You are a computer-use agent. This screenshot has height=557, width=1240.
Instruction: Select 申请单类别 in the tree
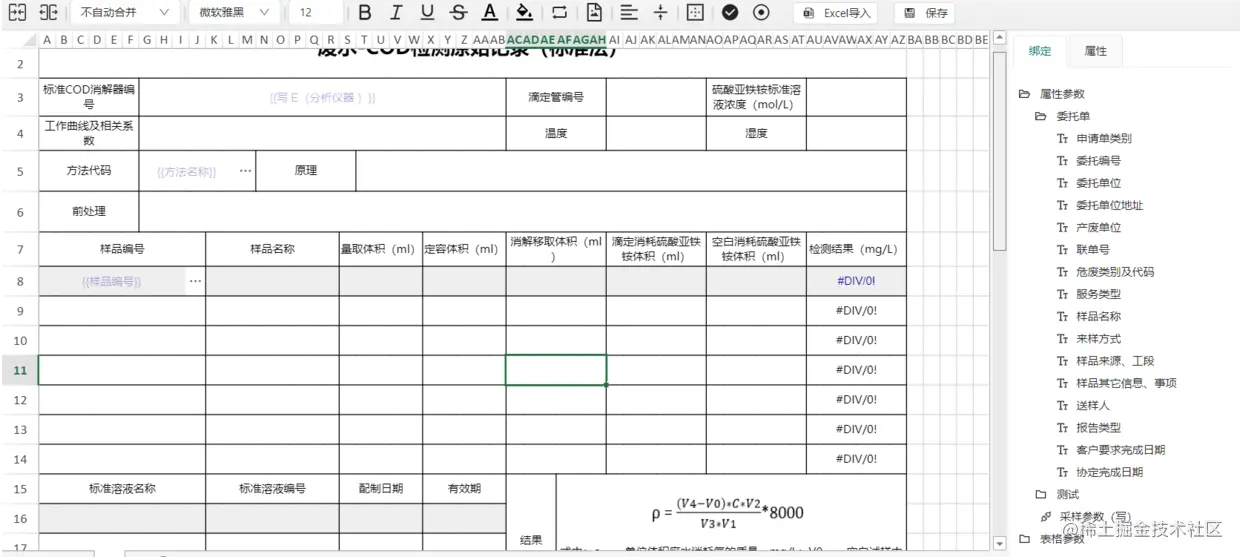pyautogui.click(x=1104, y=138)
